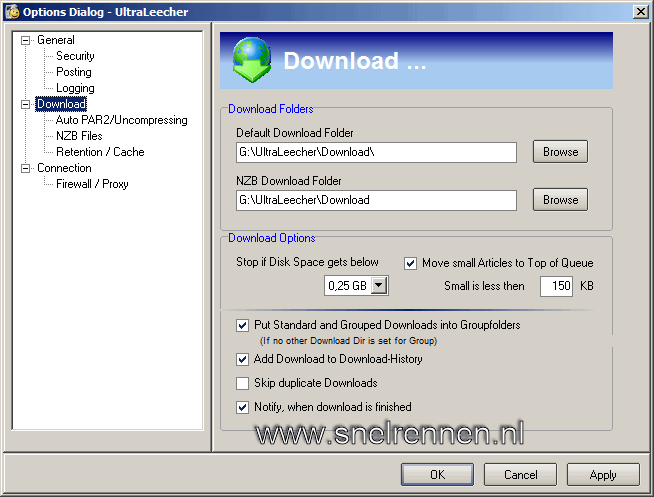Viewport: 654px width, 497px height.
Task: Click the Cancel button
Action: point(520,474)
